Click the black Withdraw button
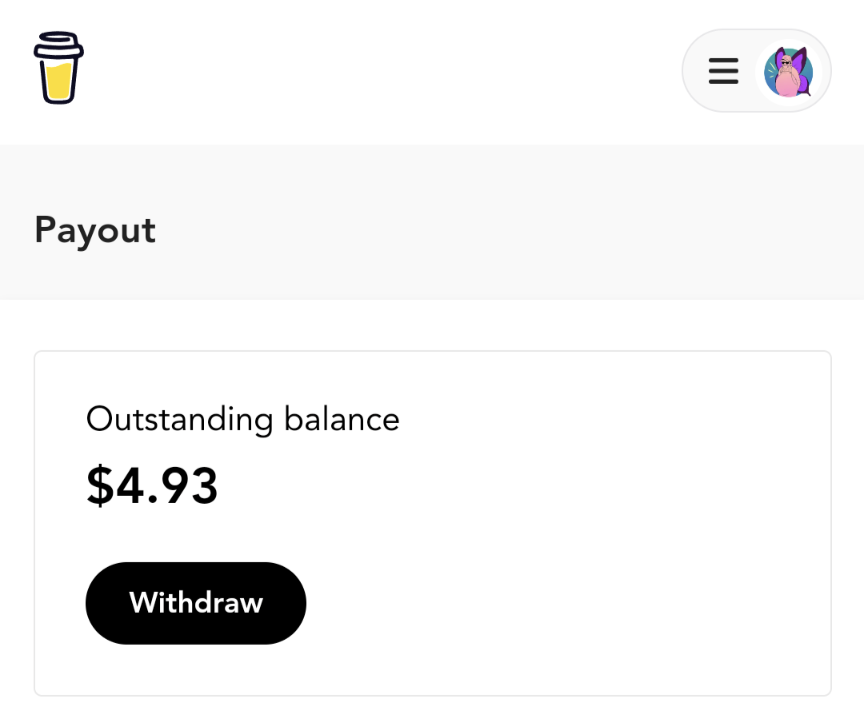This screenshot has height=706, width=864. (x=196, y=603)
